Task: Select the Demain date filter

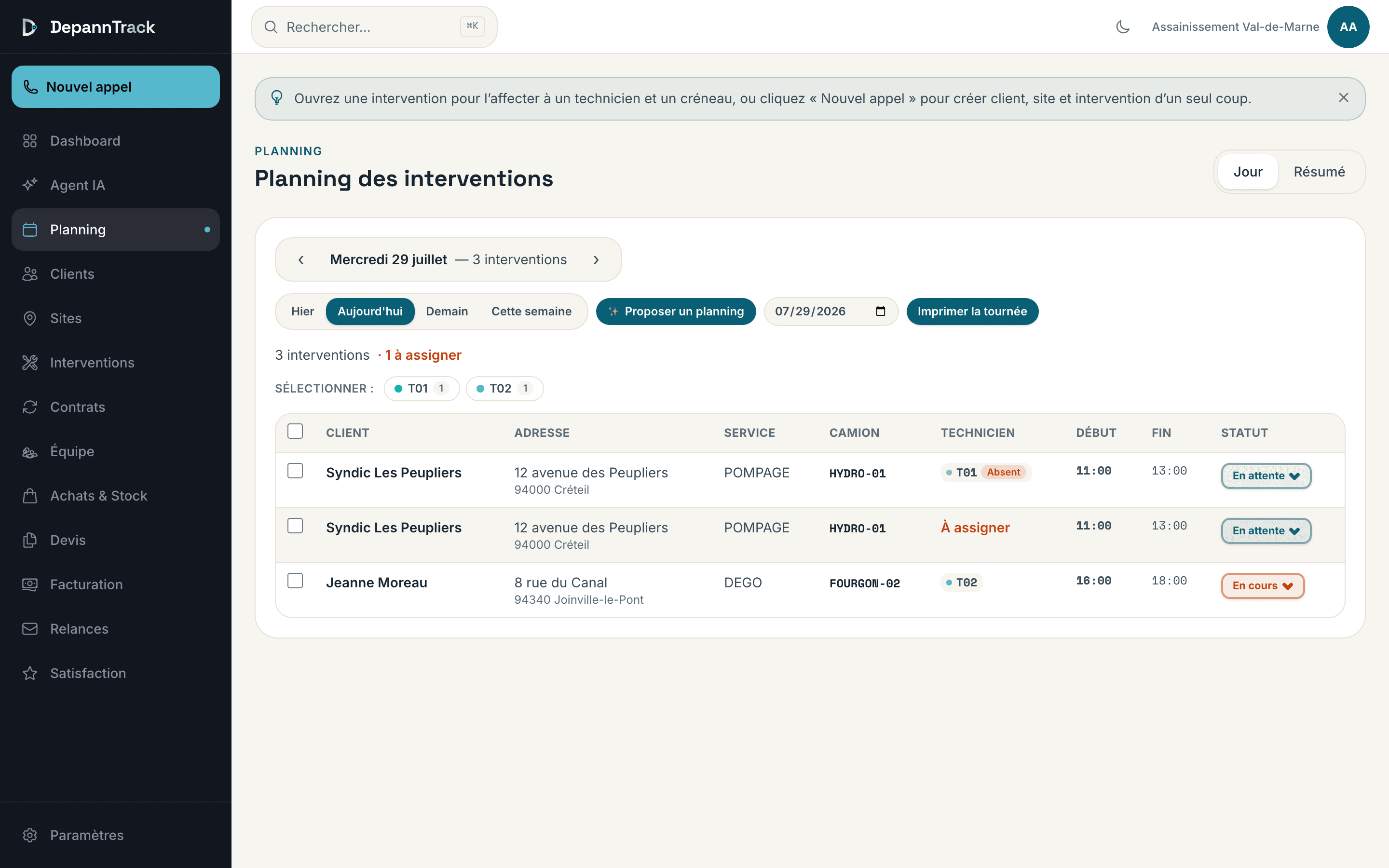Action: [x=447, y=312]
